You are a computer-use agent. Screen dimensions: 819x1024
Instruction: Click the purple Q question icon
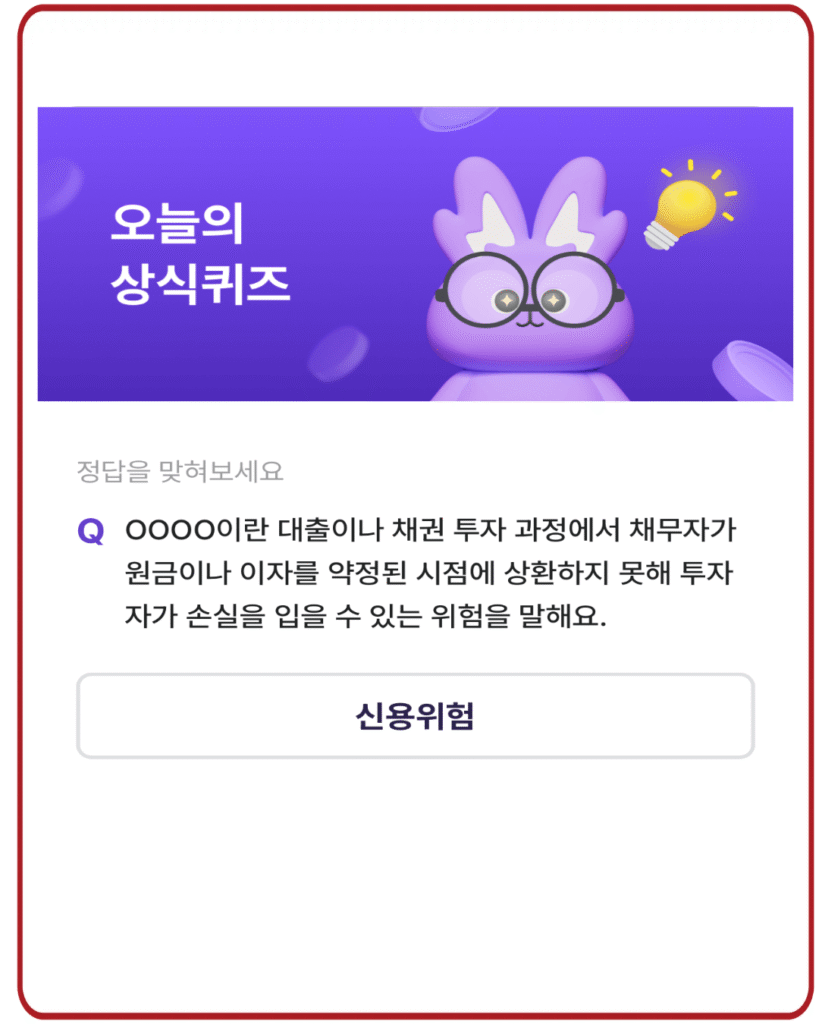[91, 531]
